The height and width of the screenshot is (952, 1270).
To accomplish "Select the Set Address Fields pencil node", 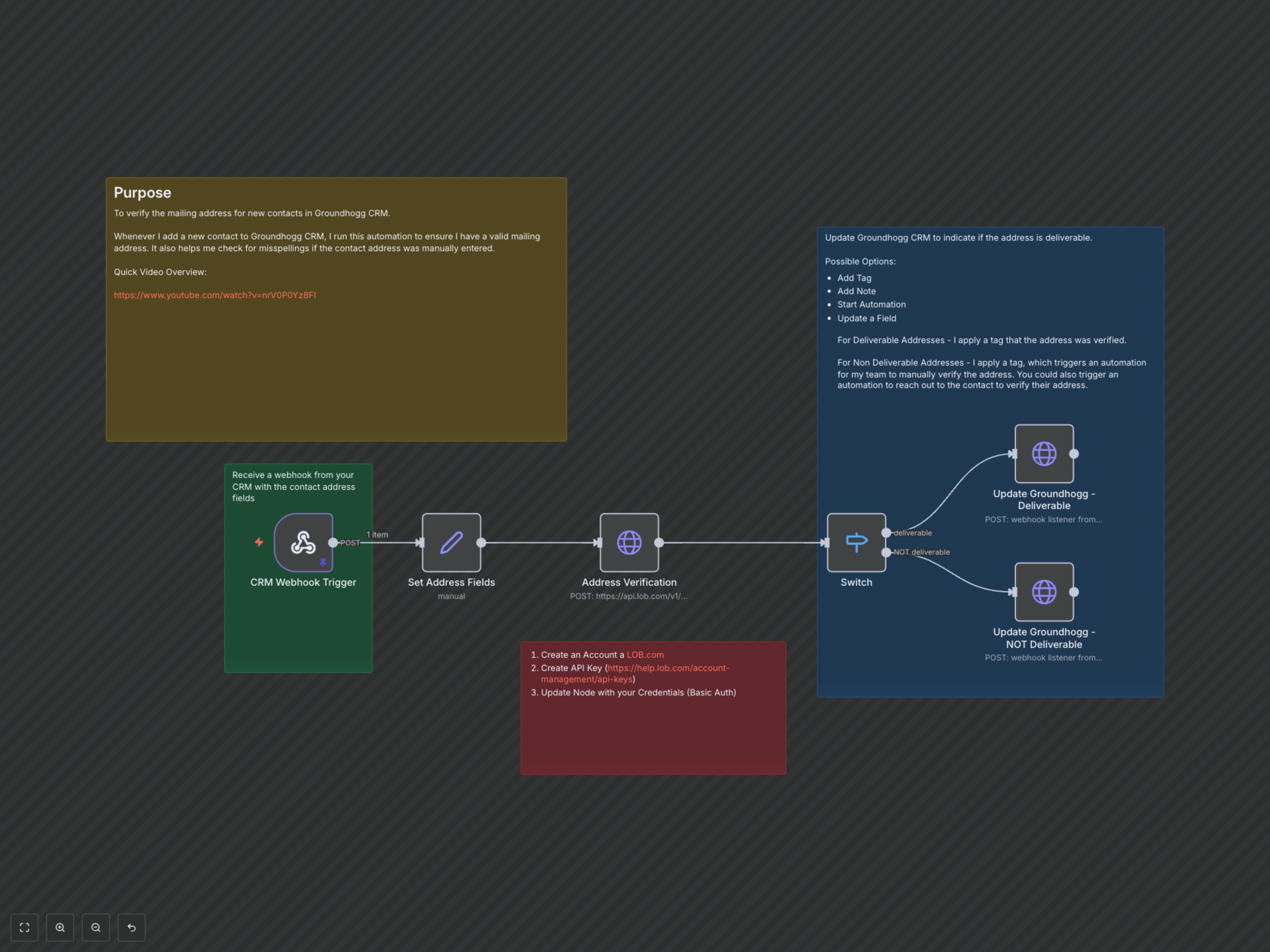I will click(451, 542).
